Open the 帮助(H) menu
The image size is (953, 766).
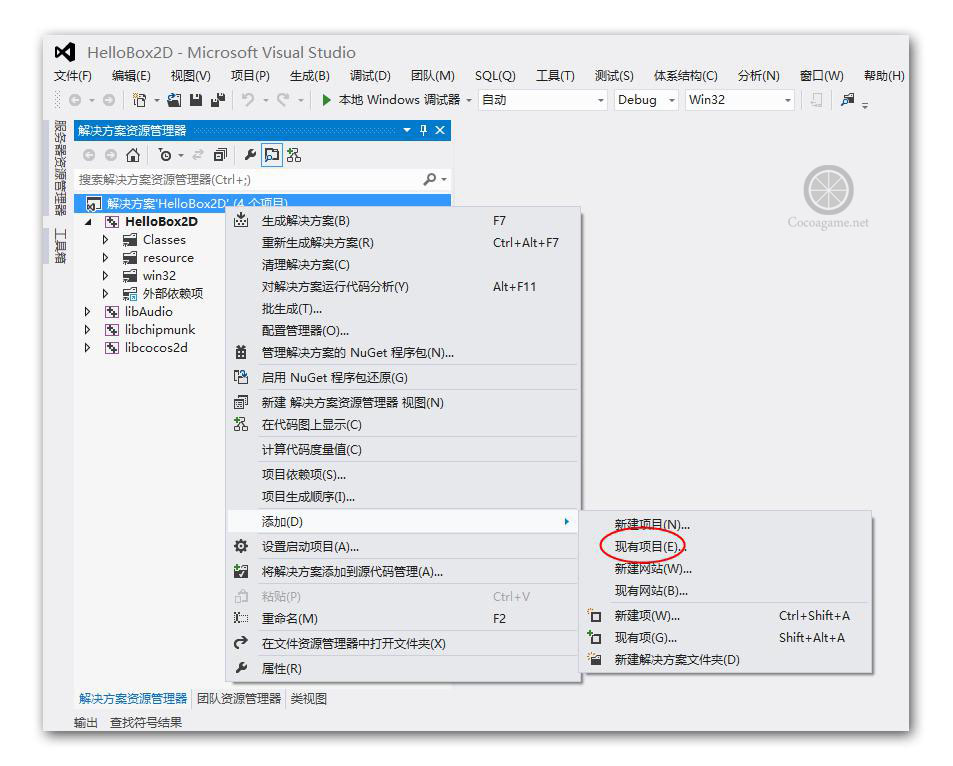pos(884,75)
